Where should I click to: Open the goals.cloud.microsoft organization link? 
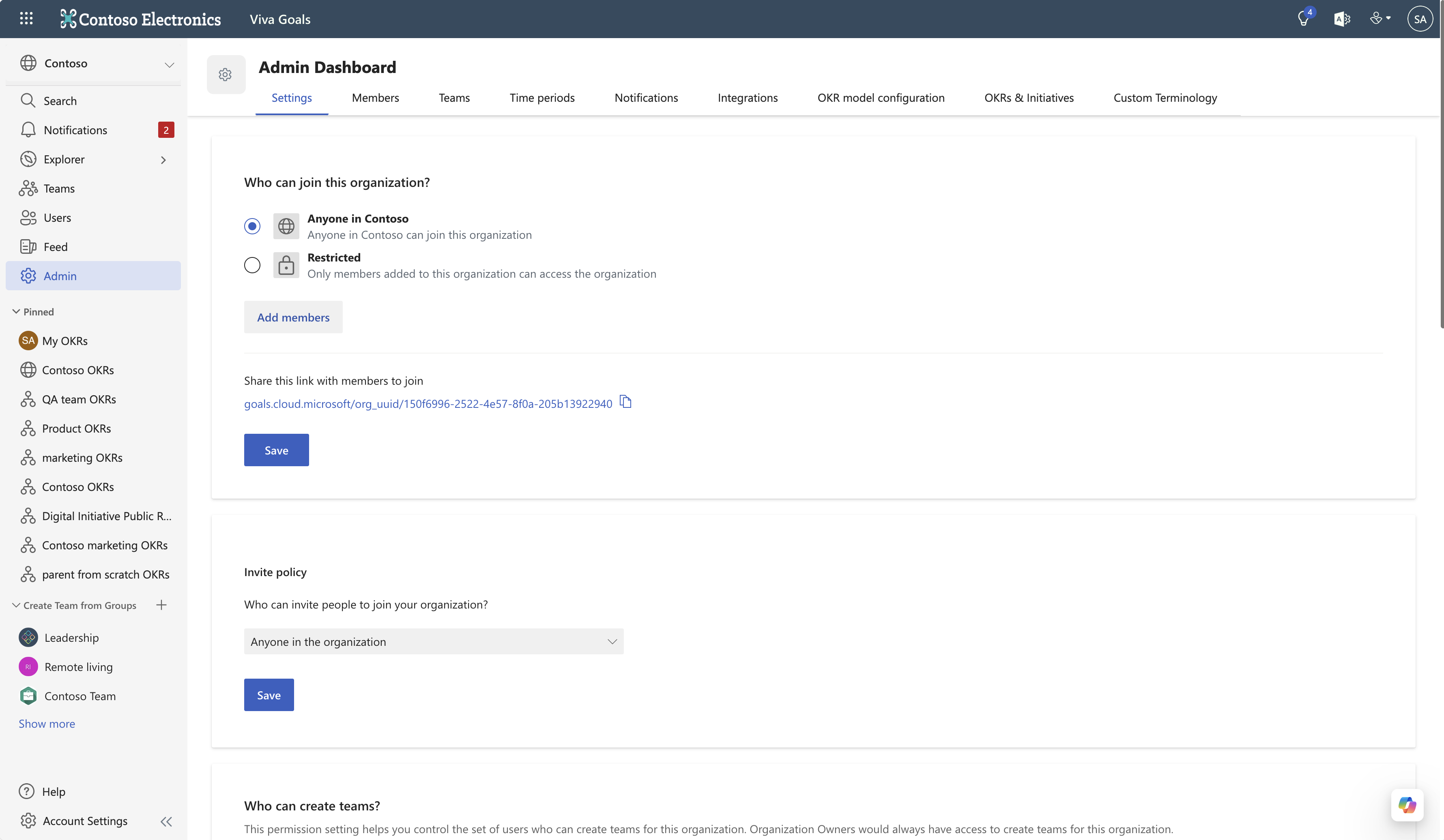(428, 404)
